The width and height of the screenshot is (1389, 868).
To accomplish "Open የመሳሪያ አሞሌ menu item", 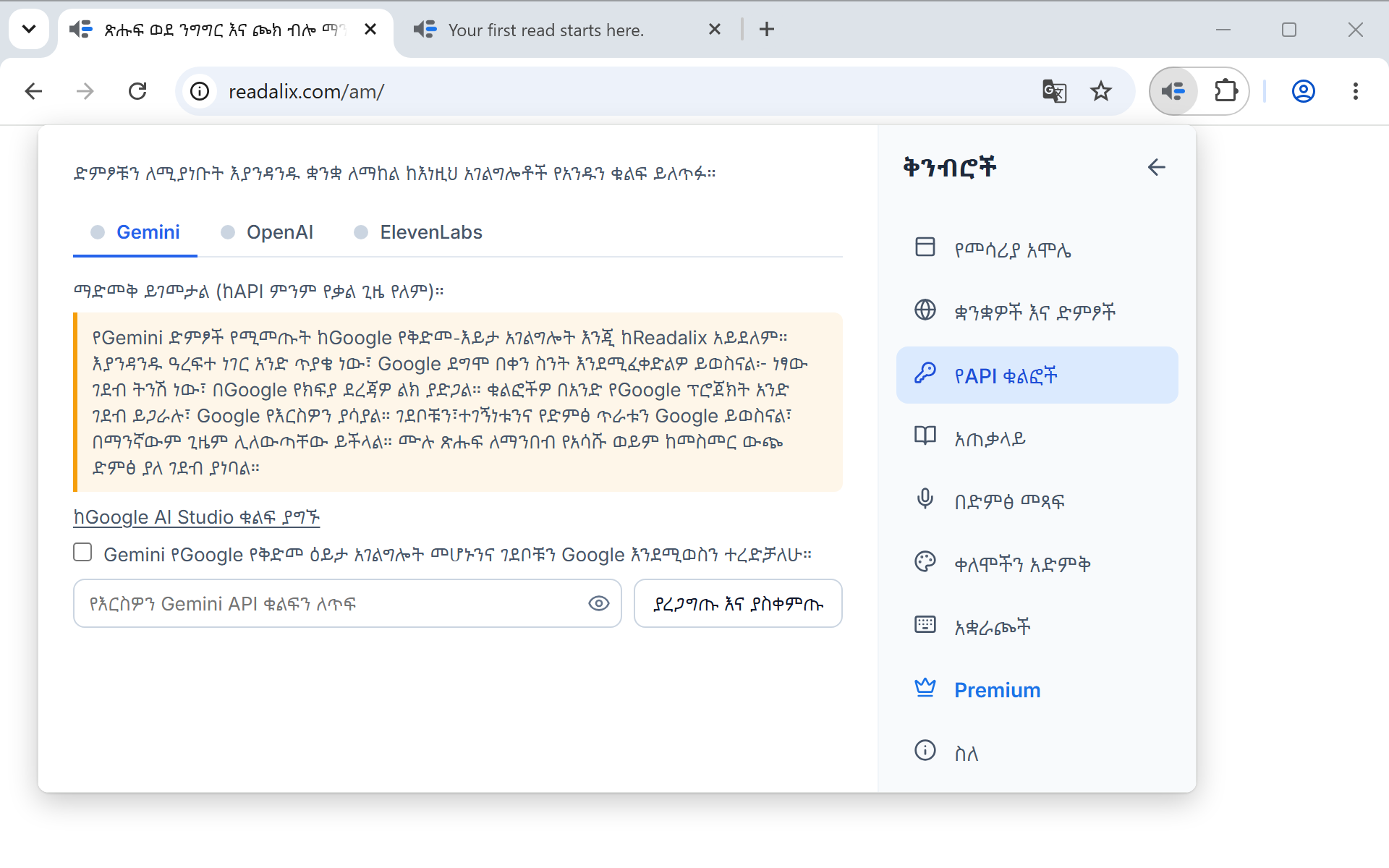I will [x=1037, y=249].
